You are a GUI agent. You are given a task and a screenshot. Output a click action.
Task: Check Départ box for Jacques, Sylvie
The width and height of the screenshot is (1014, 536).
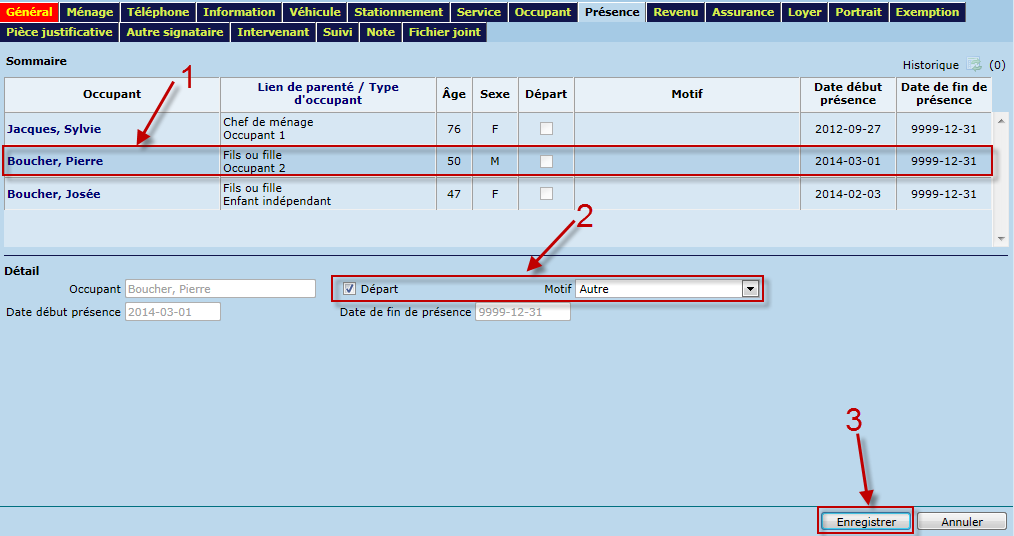click(x=546, y=129)
